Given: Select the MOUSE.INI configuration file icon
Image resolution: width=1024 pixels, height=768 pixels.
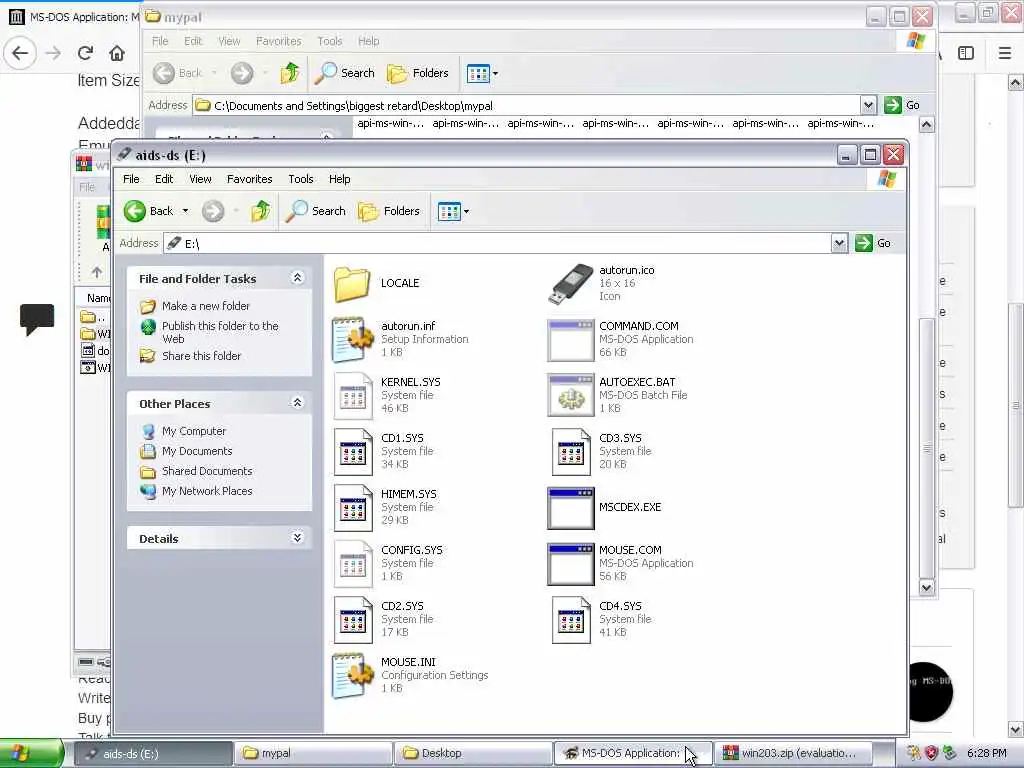Looking at the screenshot, I should coord(353,676).
